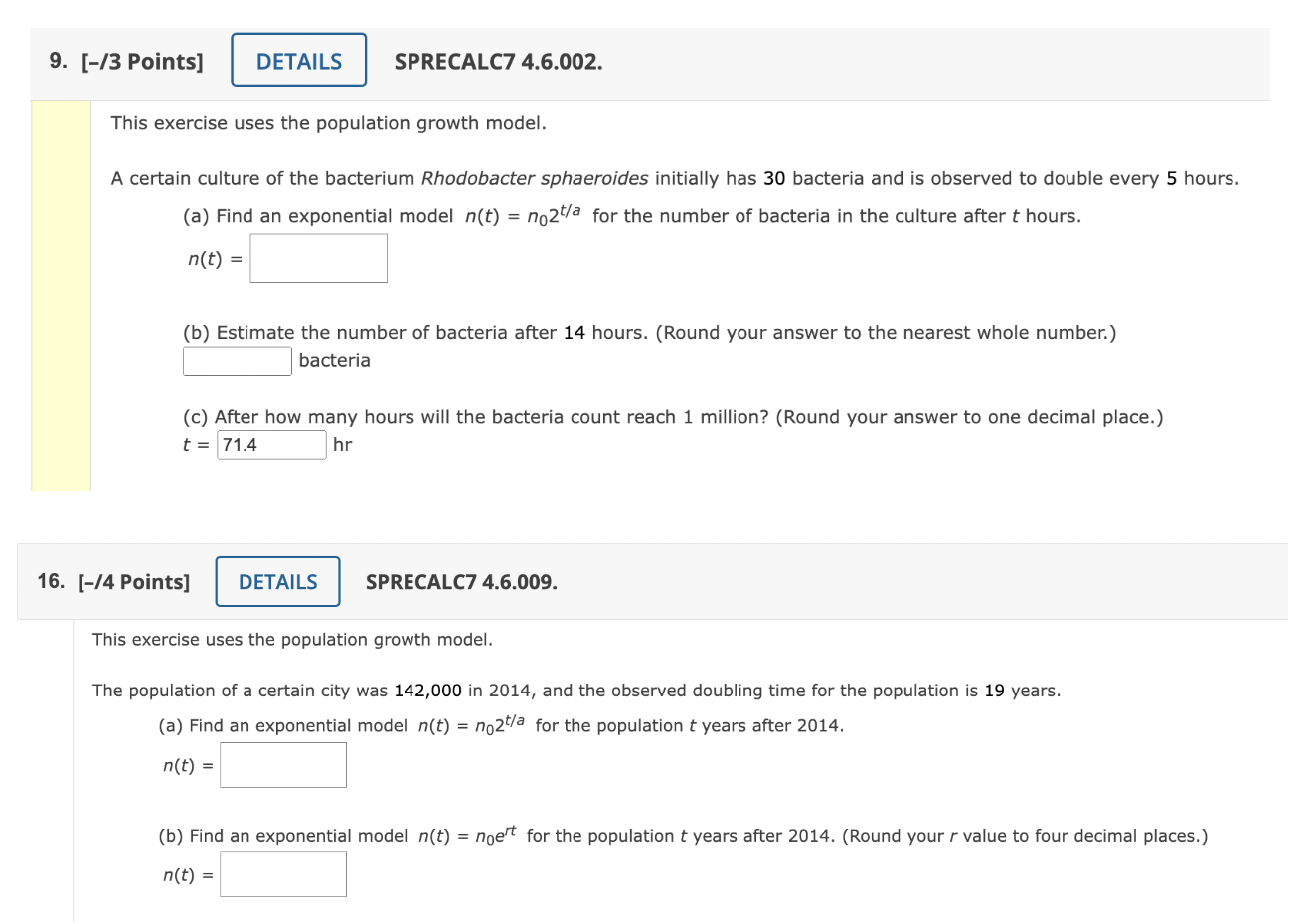Viewport: 1314px width, 924px height.
Task: Click the hr unit label after the t field
Action: [342, 445]
